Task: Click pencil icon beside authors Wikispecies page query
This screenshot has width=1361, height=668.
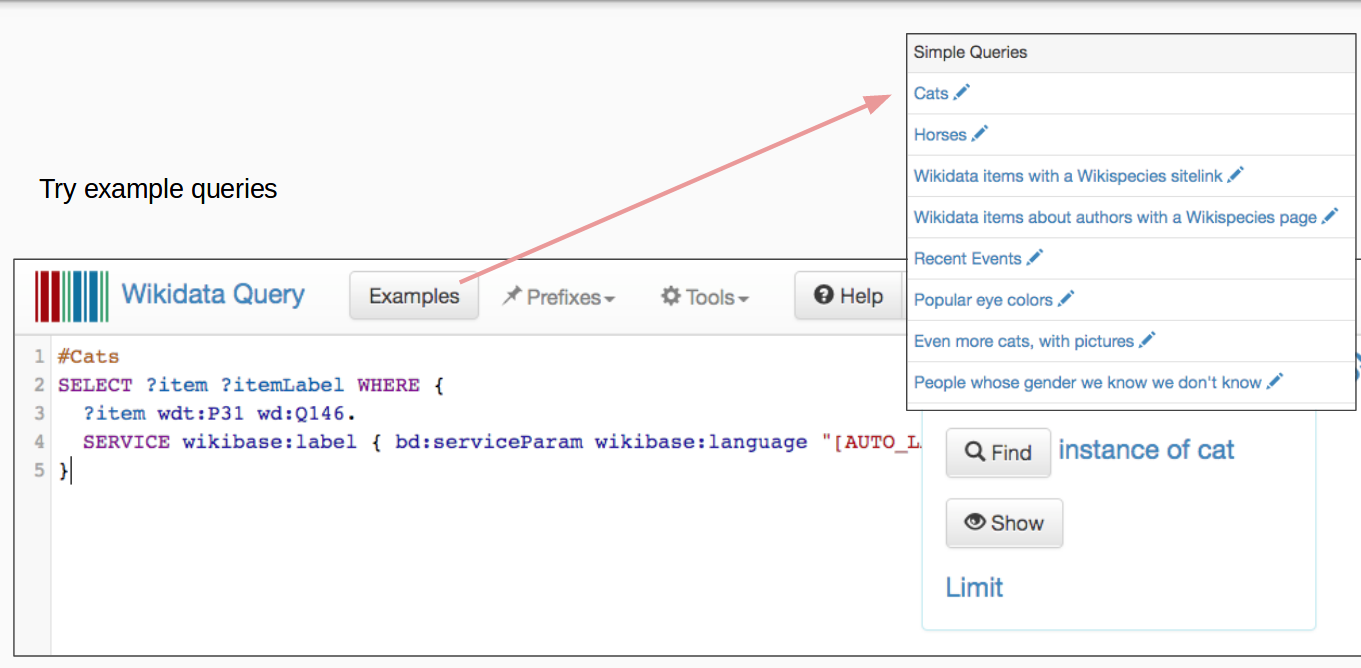Action: coord(1329,215)
